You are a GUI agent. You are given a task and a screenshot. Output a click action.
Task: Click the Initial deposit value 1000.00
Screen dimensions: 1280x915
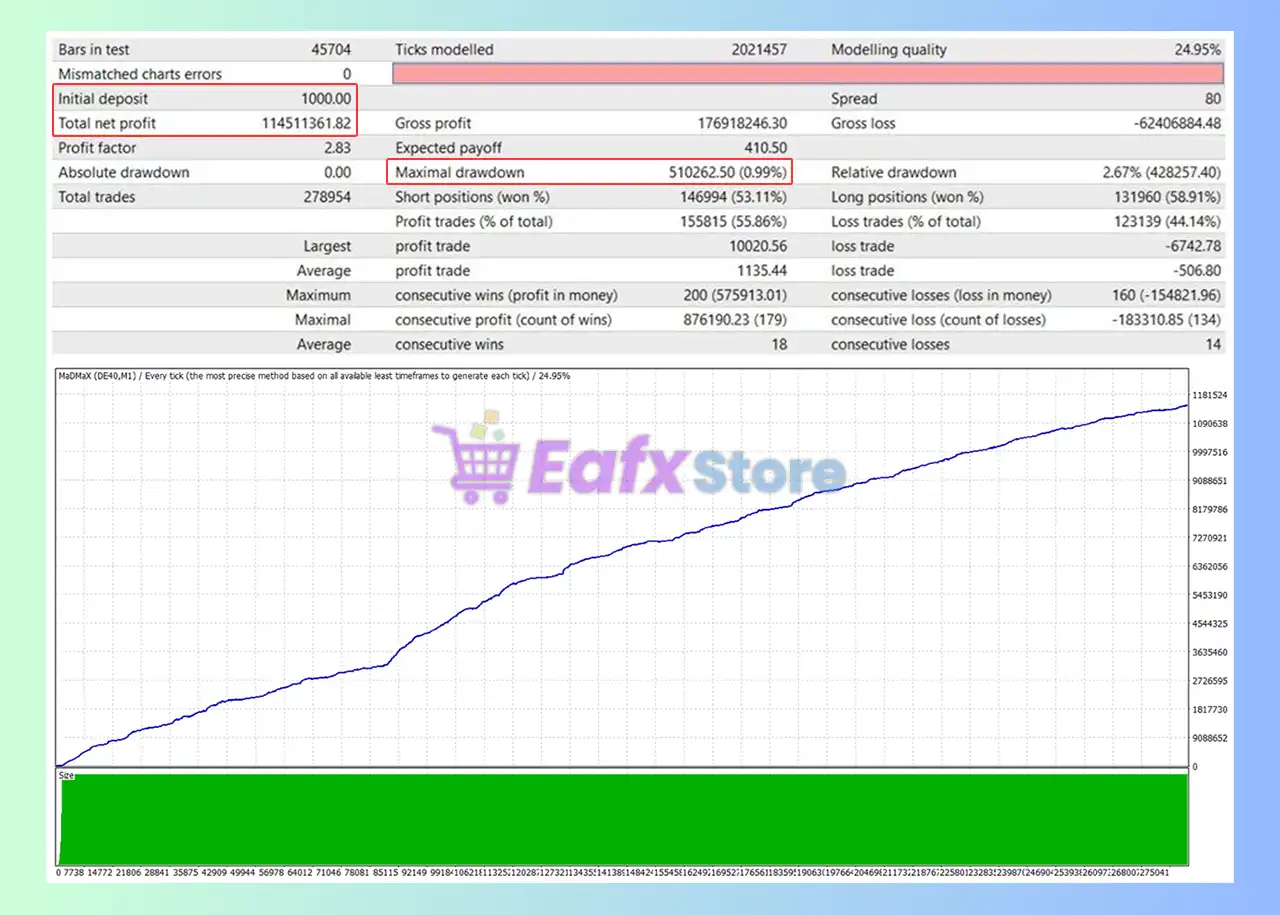(325, 99)
